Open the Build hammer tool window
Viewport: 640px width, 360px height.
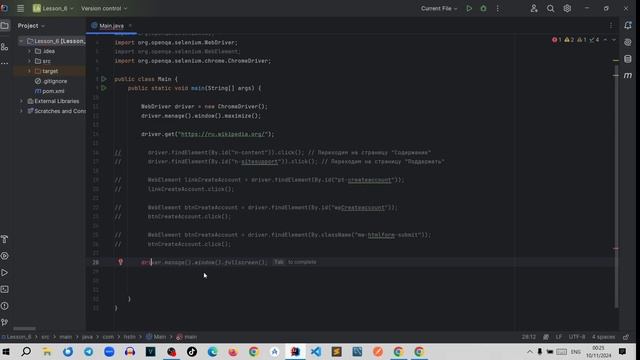4,239
